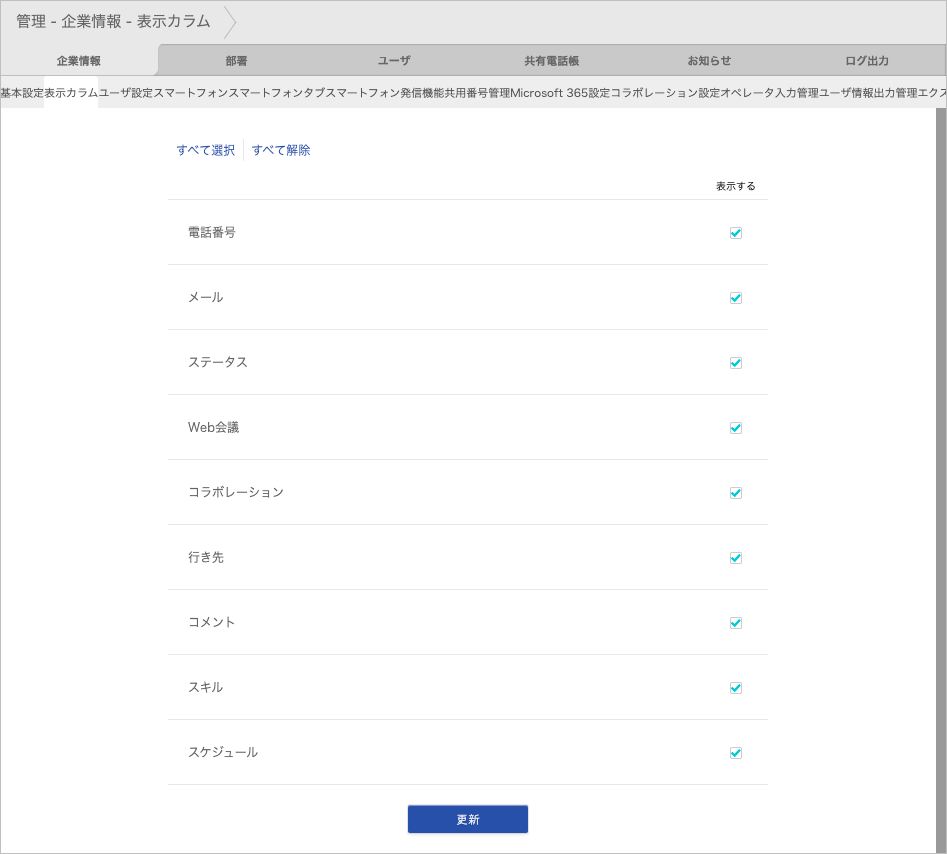Viewport: 947px width, 854px height.
Task: Toggle the コラボレーション display checkbox
Action: (x=736, y=493)
